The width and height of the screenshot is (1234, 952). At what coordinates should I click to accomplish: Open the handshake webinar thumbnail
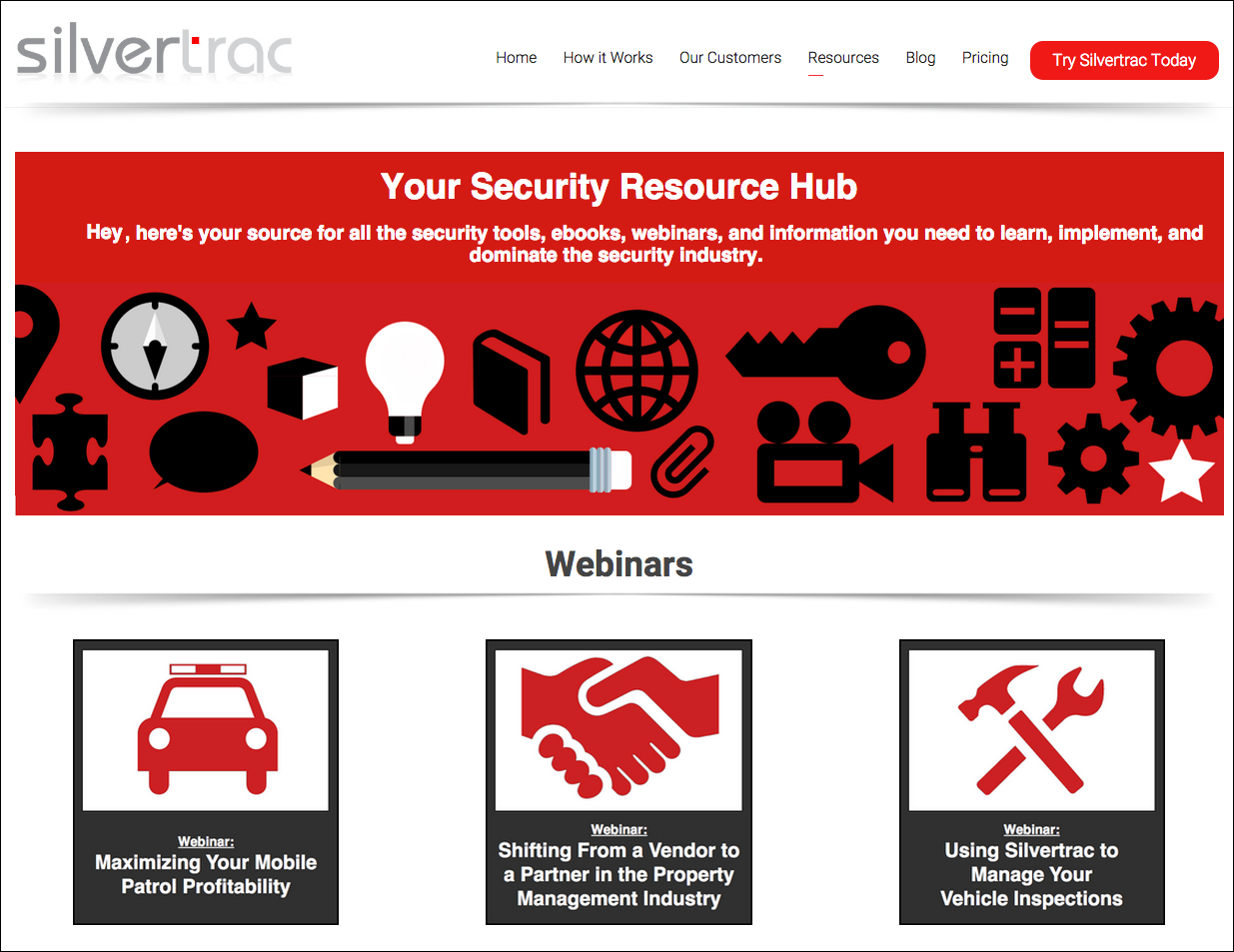pos(618,730)
